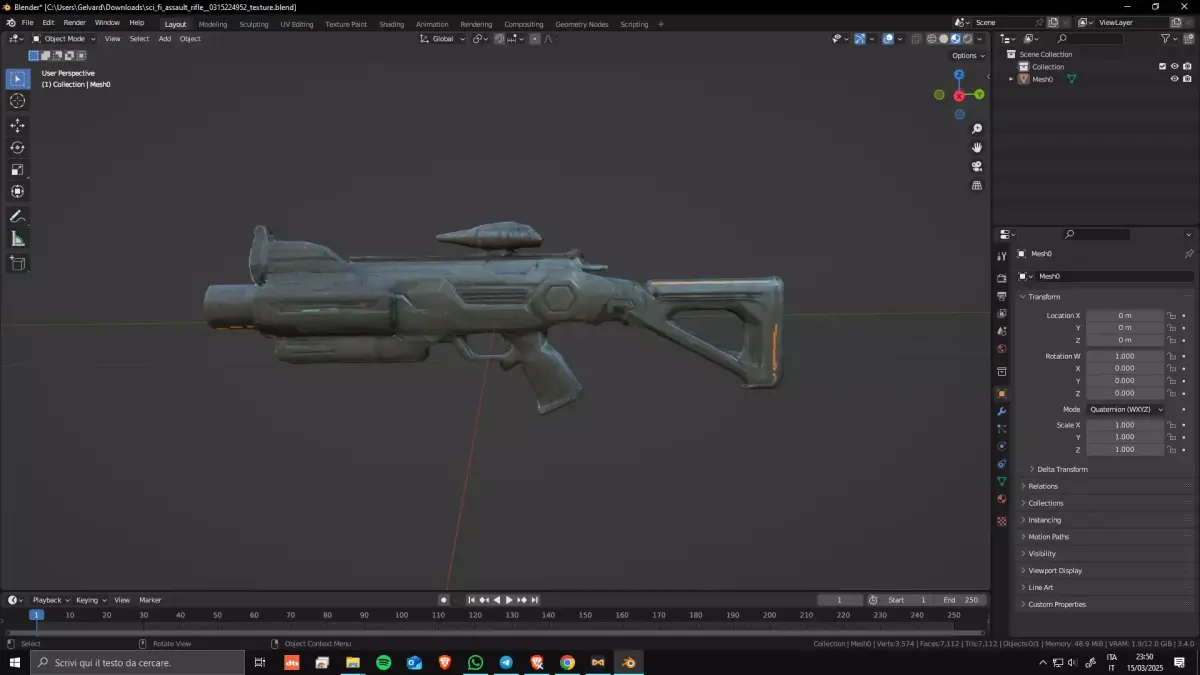Click the Windows search box
This screenshot has height=675, width=1200.
(138, 662)
